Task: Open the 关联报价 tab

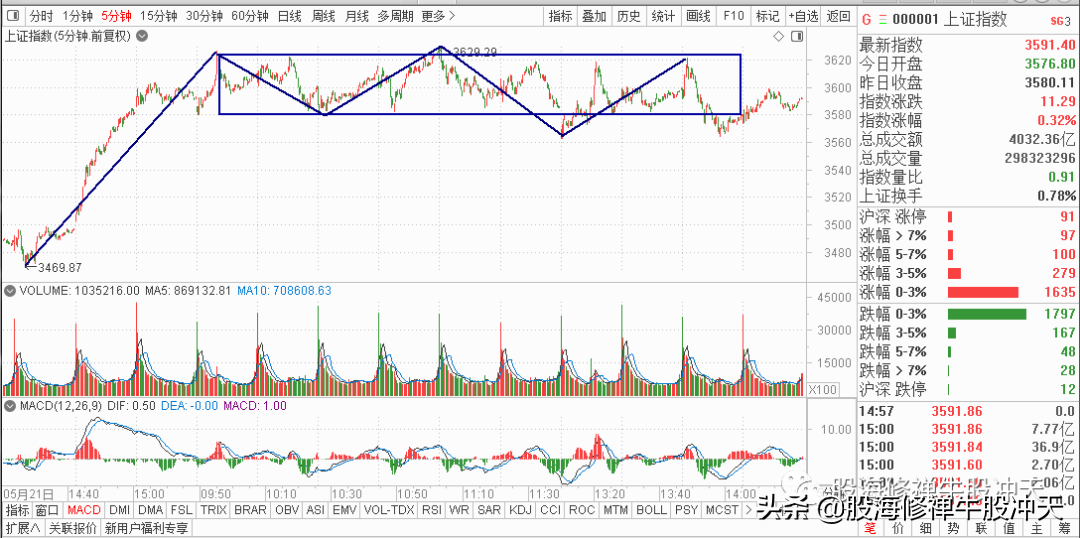Action: click(73, 528)
